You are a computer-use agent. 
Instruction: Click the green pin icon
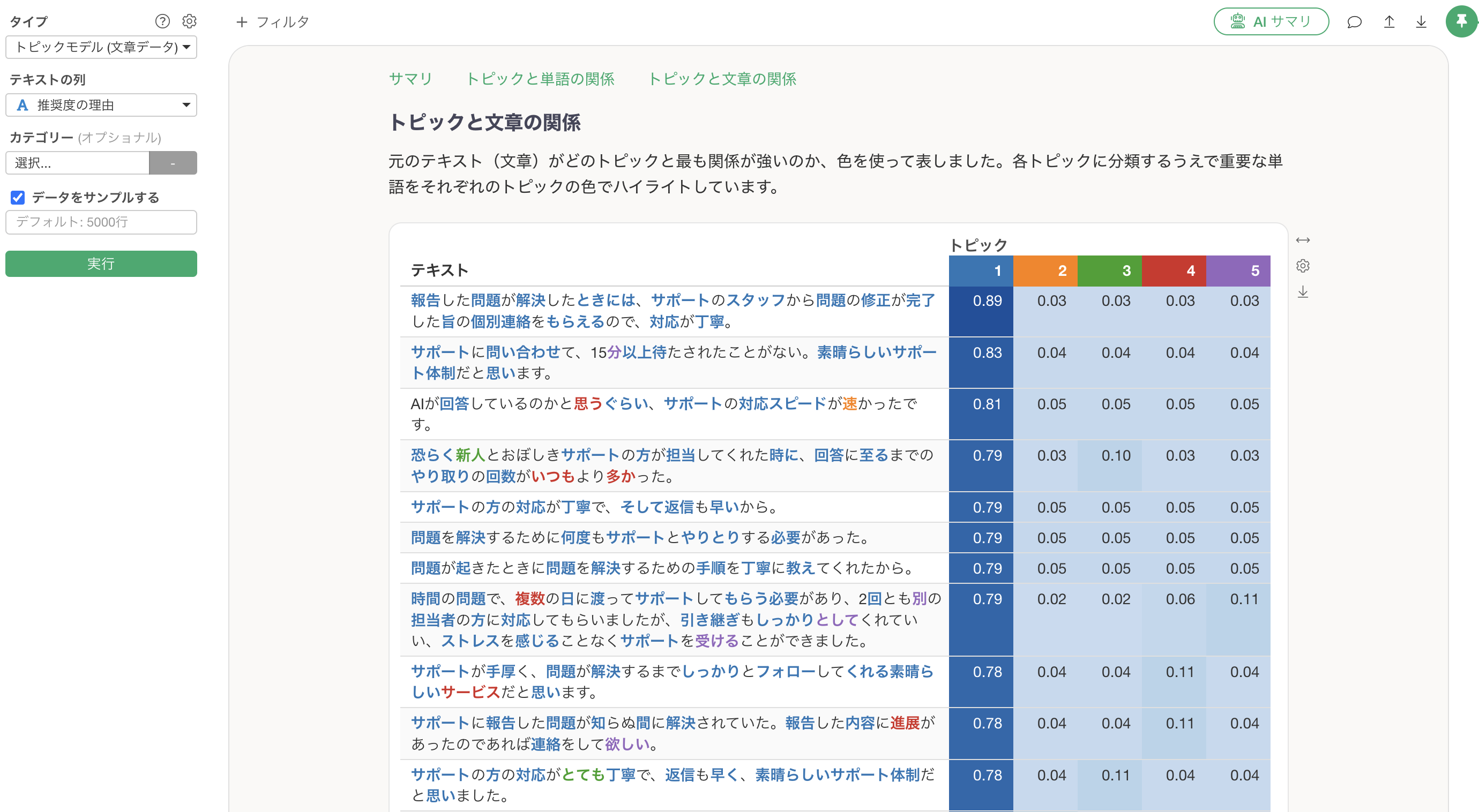[1461, 21]
